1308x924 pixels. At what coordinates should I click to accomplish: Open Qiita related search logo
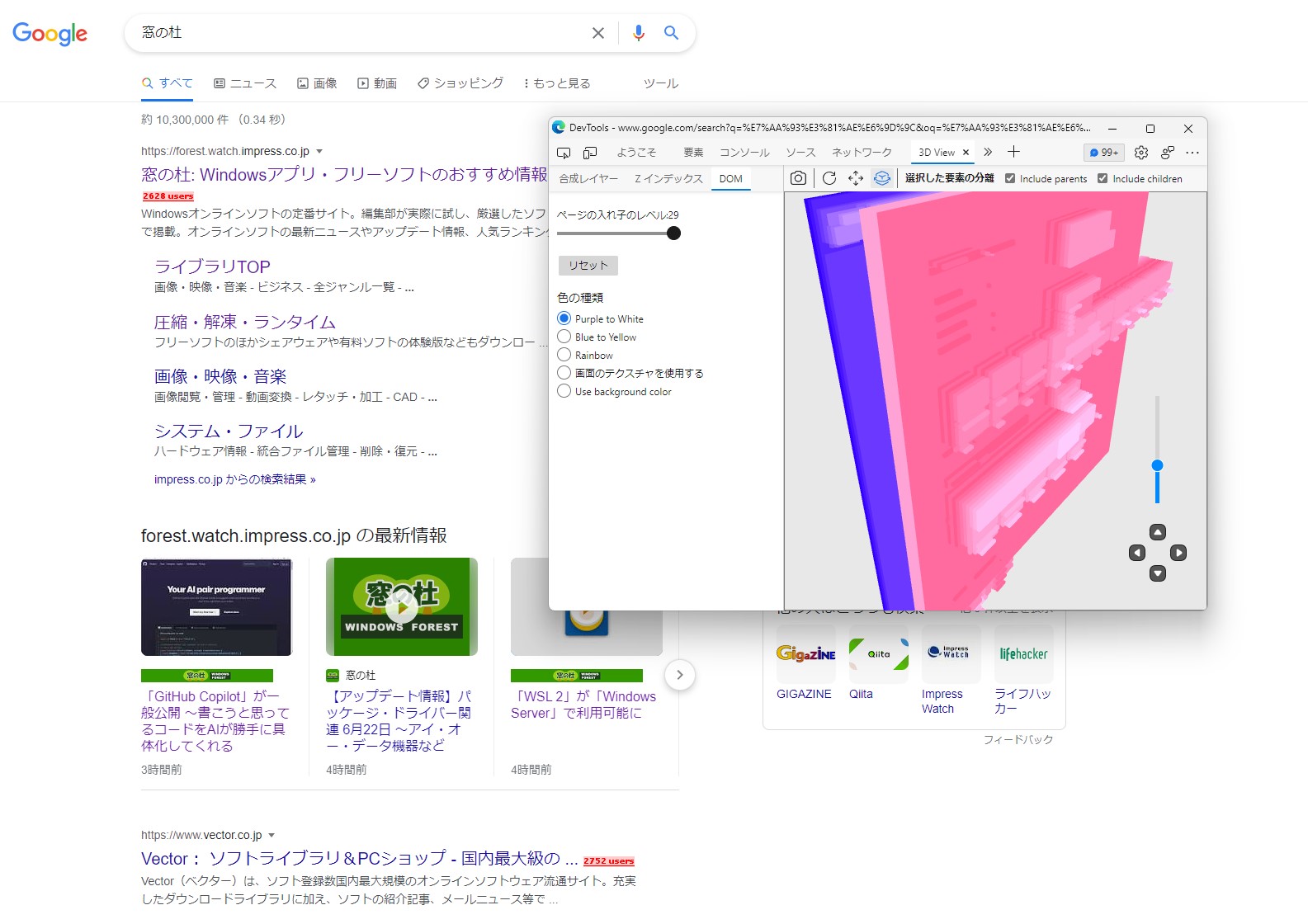(x=879, y=653)
